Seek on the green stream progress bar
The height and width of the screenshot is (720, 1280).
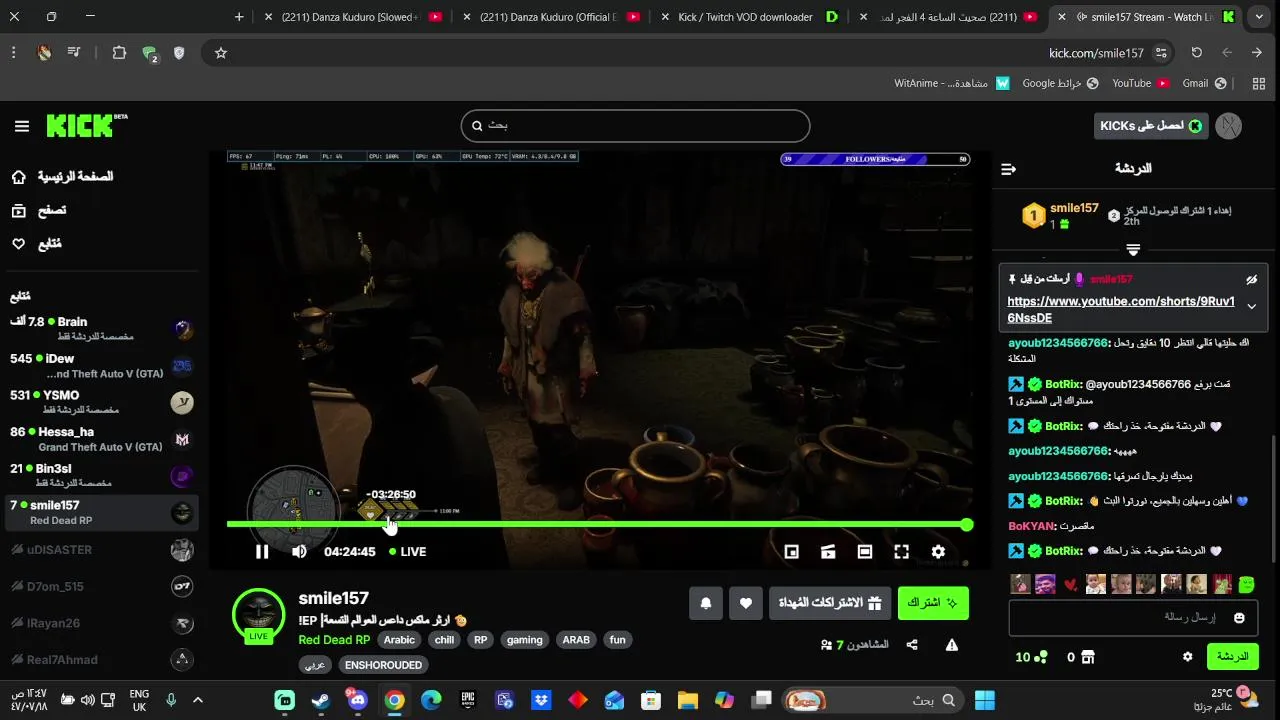597,524
